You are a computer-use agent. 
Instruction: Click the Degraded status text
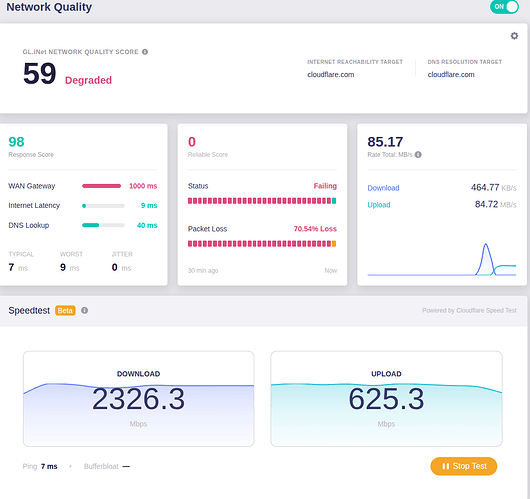point(88,80)
